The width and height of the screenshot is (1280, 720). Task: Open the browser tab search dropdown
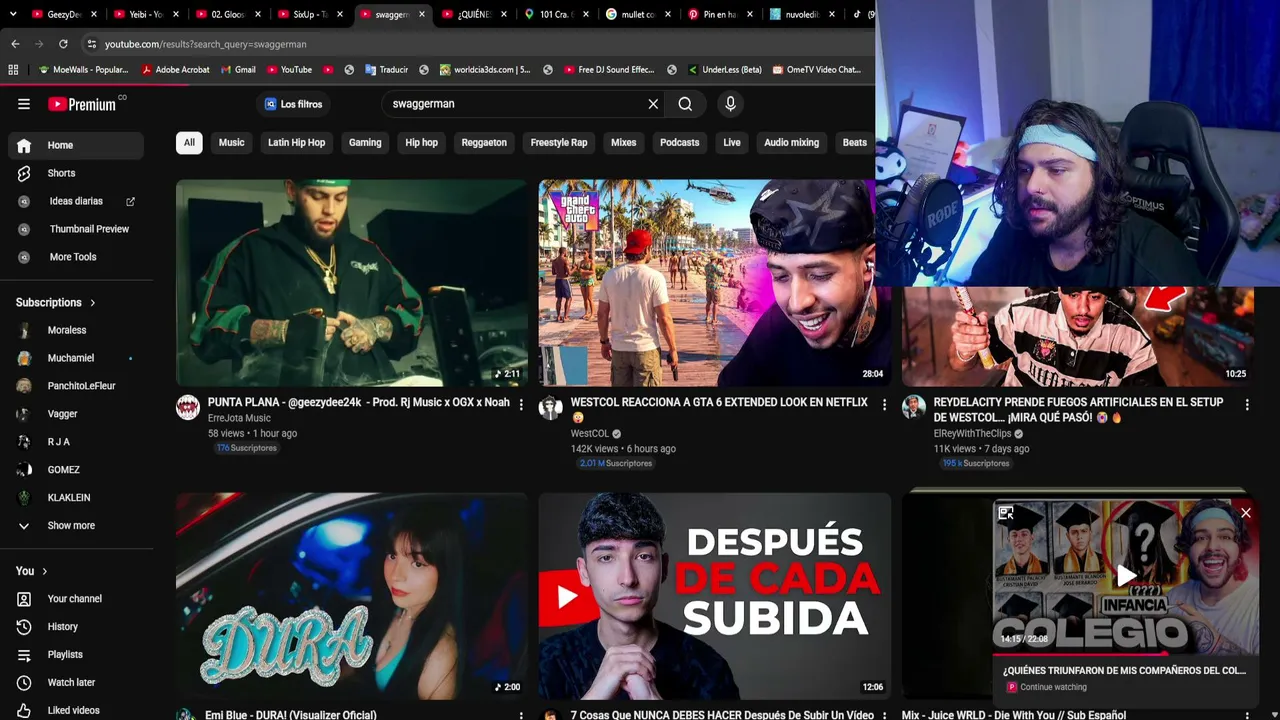[12, 14]
